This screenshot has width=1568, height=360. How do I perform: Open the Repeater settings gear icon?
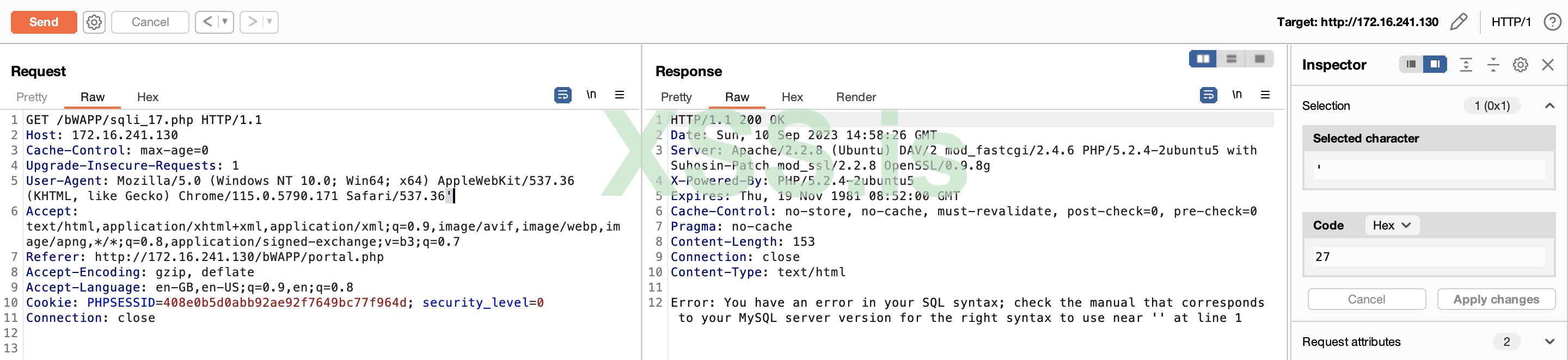94,22
